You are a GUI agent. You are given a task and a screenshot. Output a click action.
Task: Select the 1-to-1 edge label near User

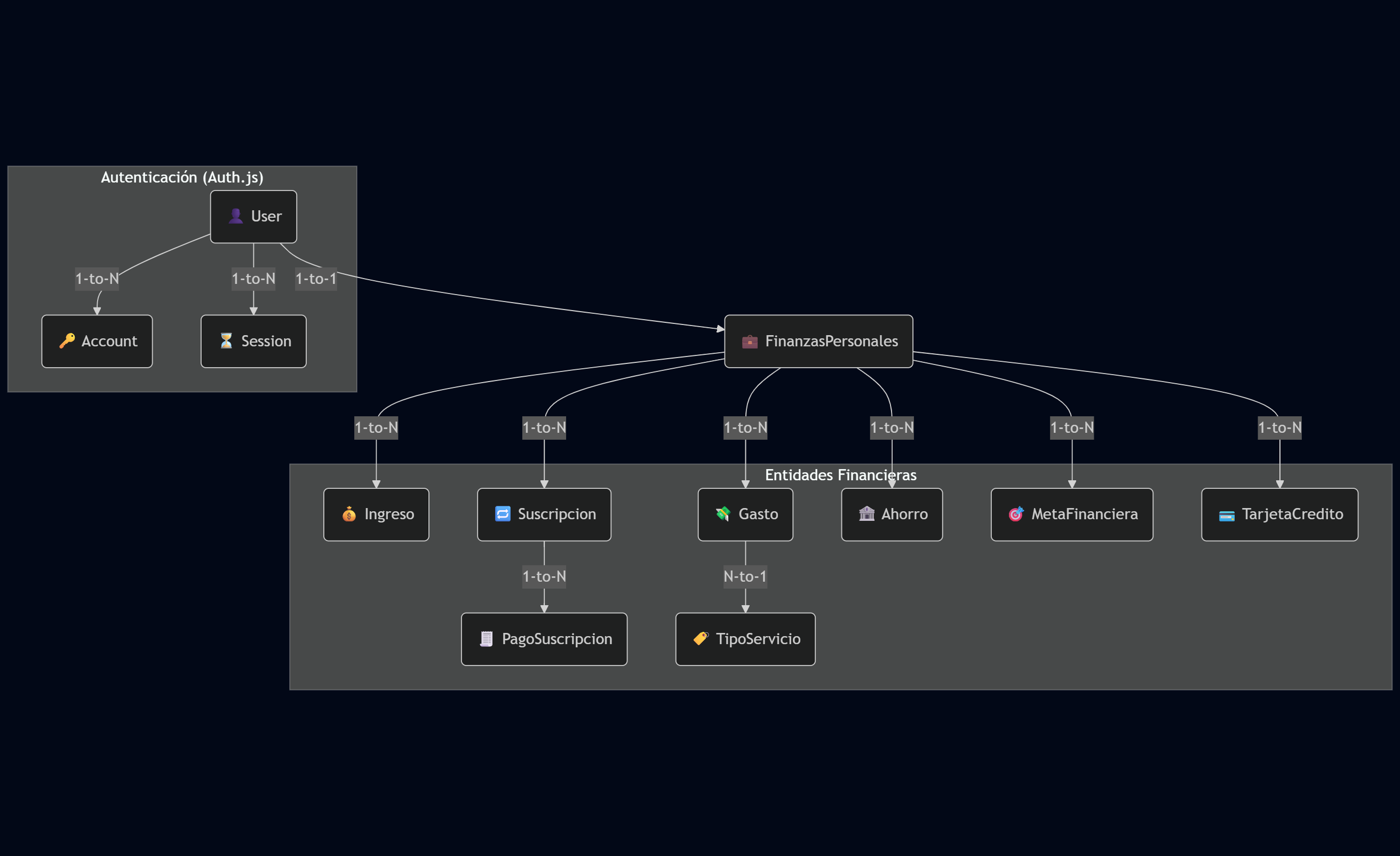[x=316, y=279]
